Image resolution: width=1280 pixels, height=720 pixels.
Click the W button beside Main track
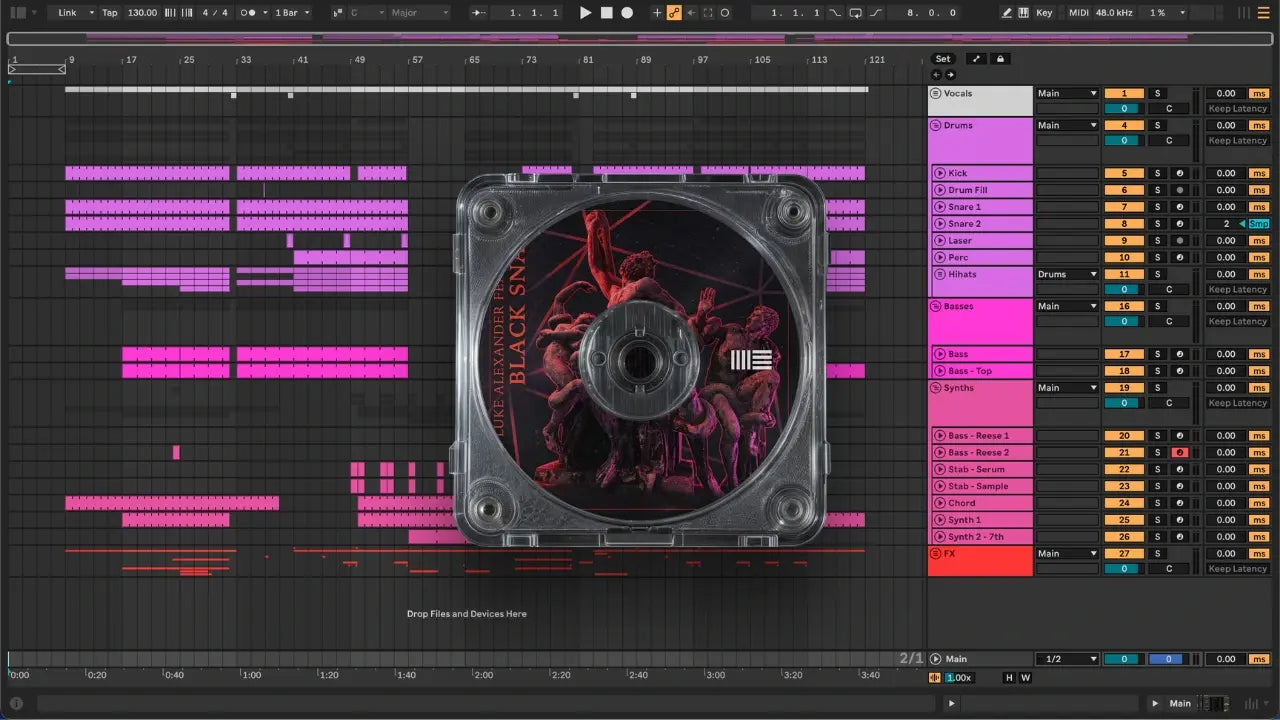click(x=1025, y=678)
